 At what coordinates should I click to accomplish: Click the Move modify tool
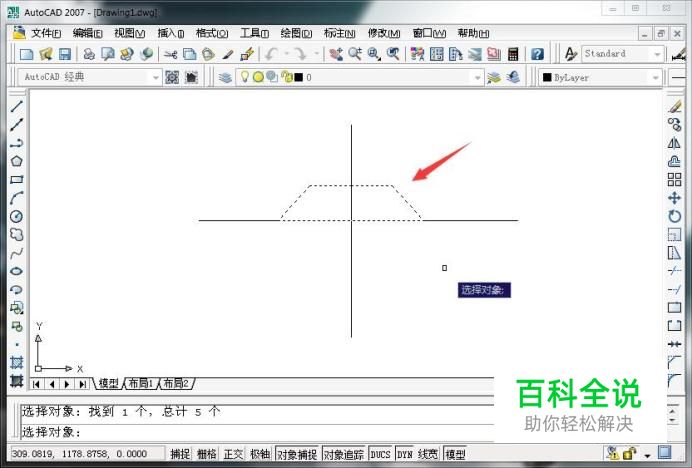click(674, 198)
